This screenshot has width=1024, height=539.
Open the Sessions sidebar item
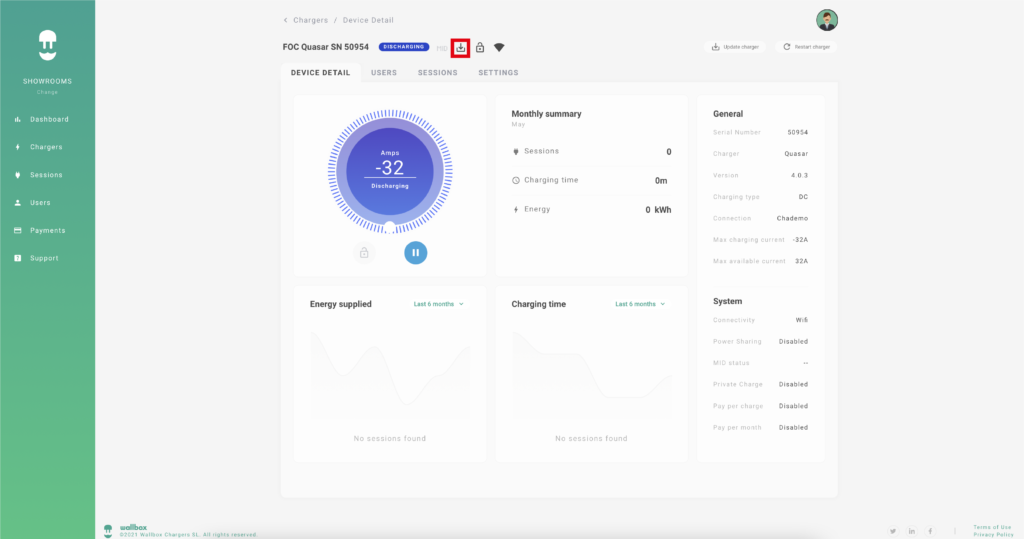point(48,175)
